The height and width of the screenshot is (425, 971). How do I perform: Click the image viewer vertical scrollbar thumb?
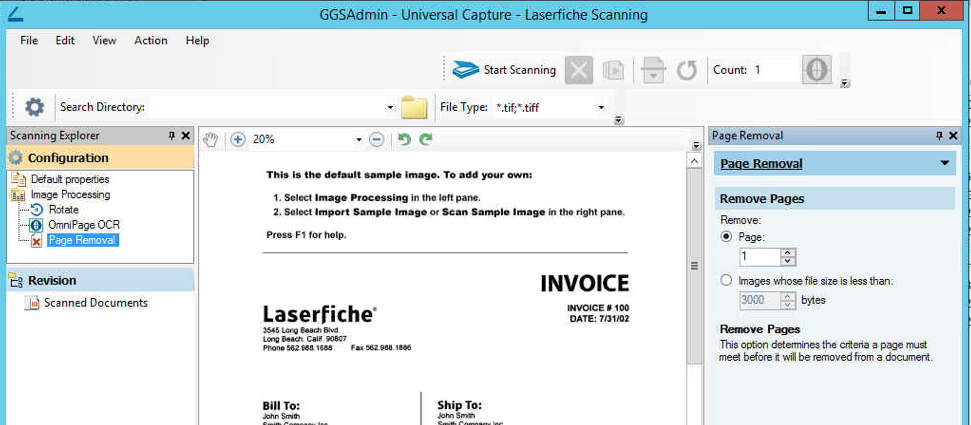695,266
